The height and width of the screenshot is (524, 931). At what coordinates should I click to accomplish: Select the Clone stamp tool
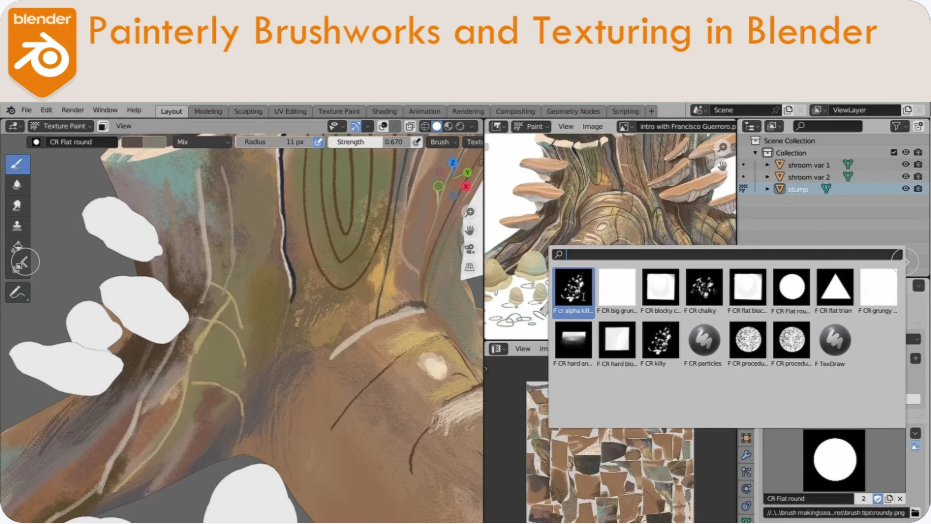pyautogui.click(x=18, y=226)
